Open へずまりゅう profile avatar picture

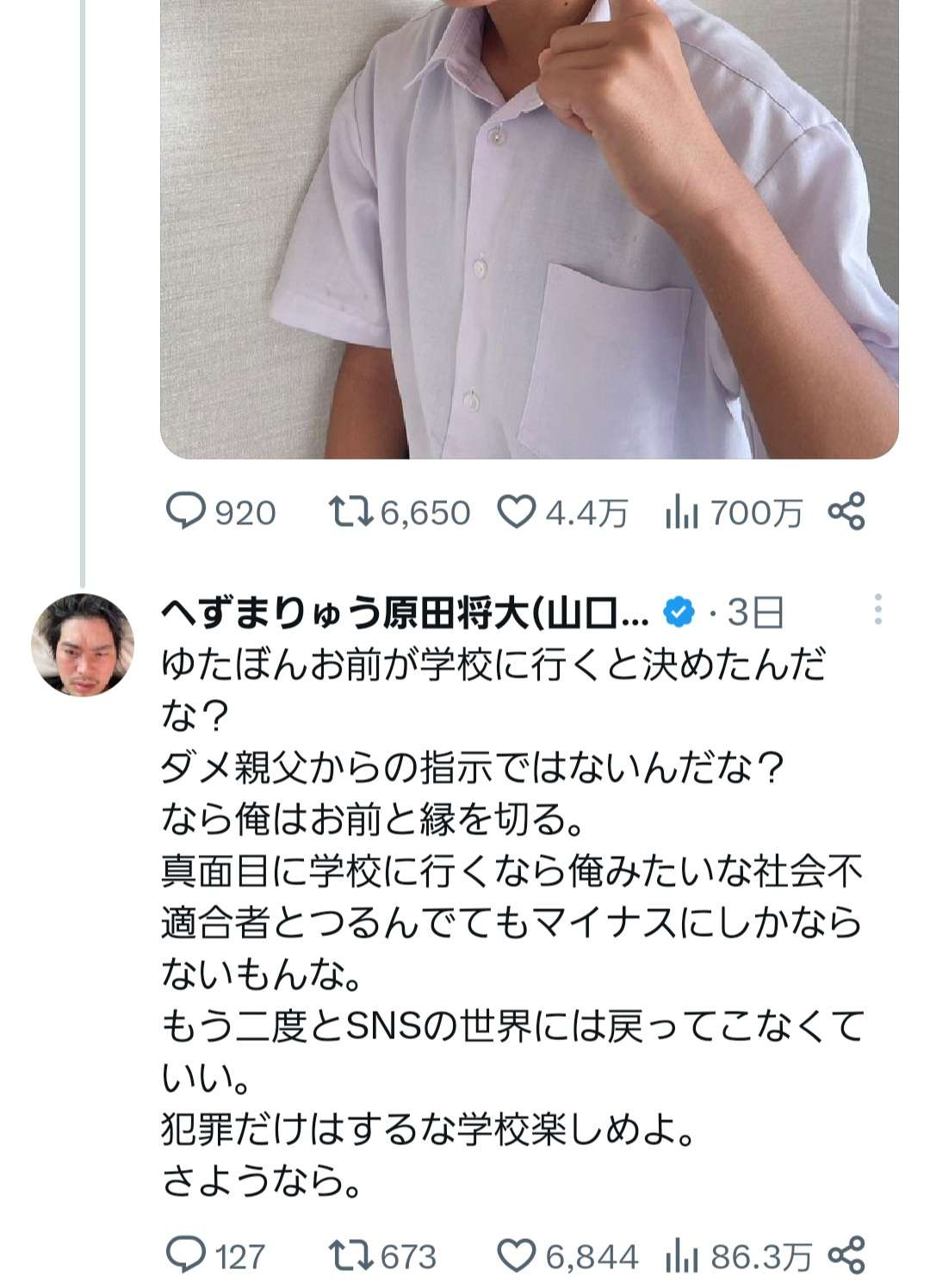coord(83,644)
